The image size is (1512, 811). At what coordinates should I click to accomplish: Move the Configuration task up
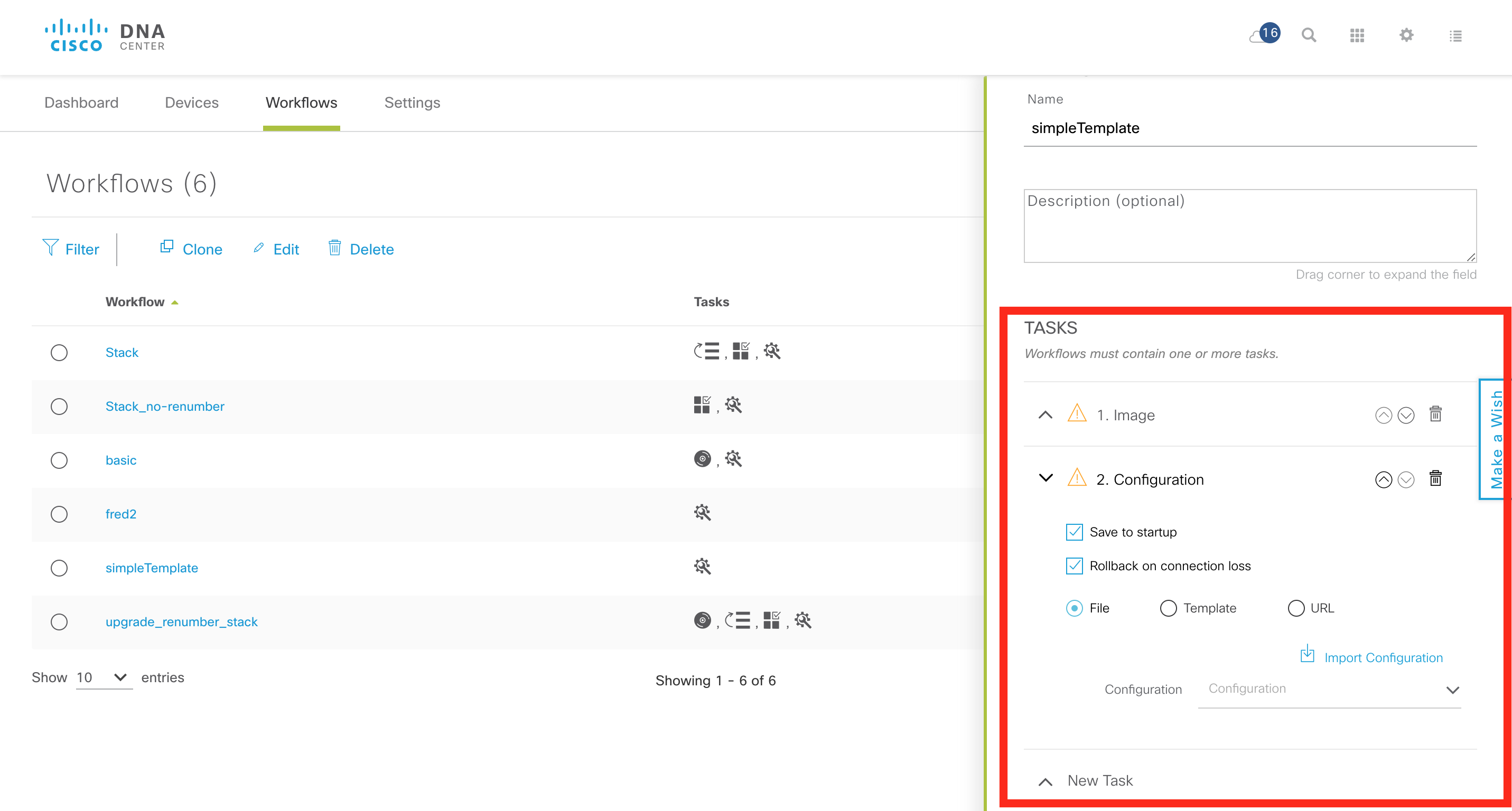(x=1384, y=479)
